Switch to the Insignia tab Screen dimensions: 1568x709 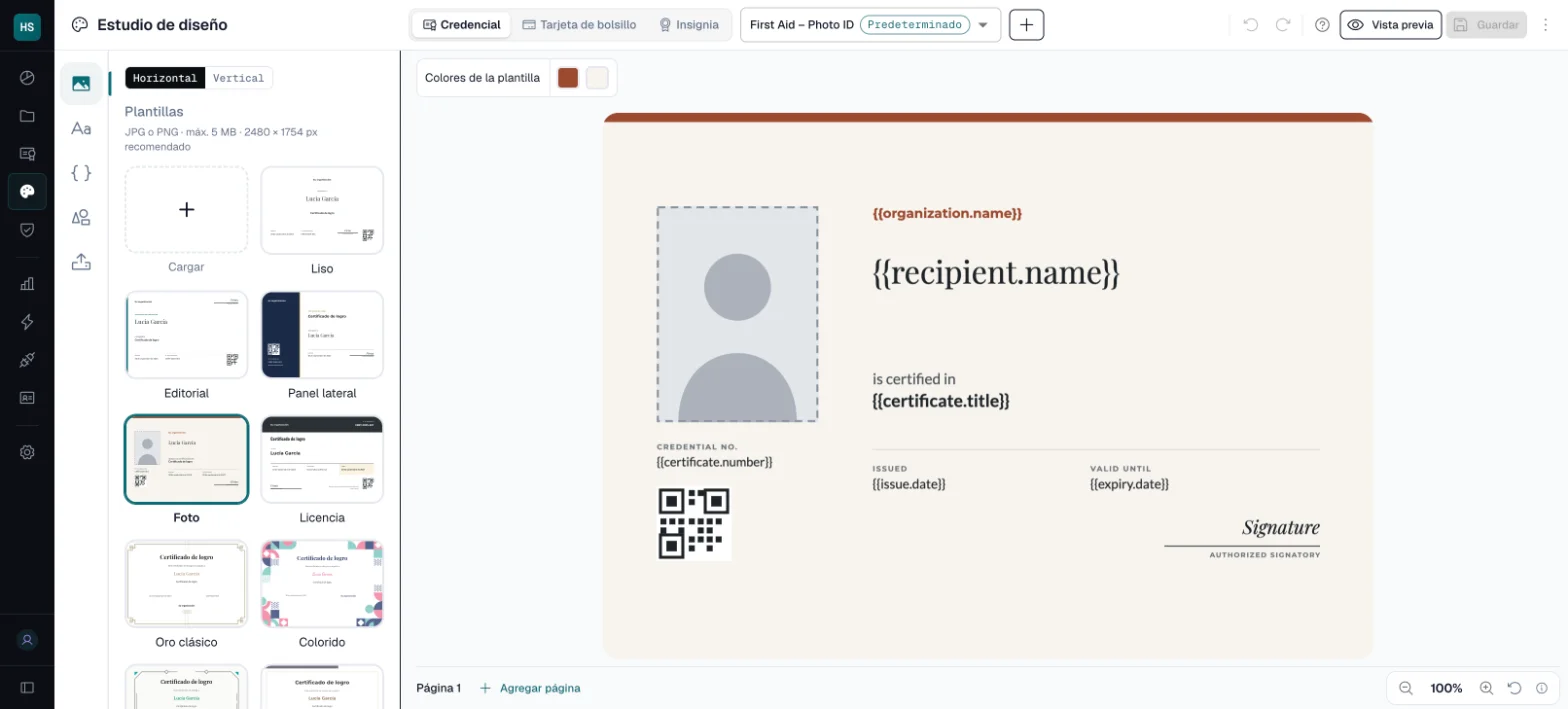[688, 25]
